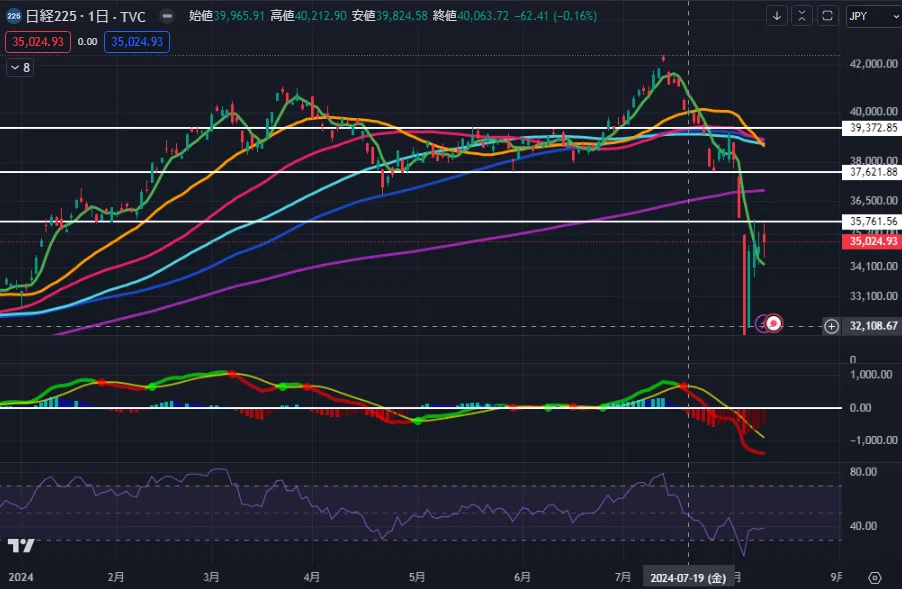
Task: Click the plus icon beside 32,108.67
Action: [831, 326]
